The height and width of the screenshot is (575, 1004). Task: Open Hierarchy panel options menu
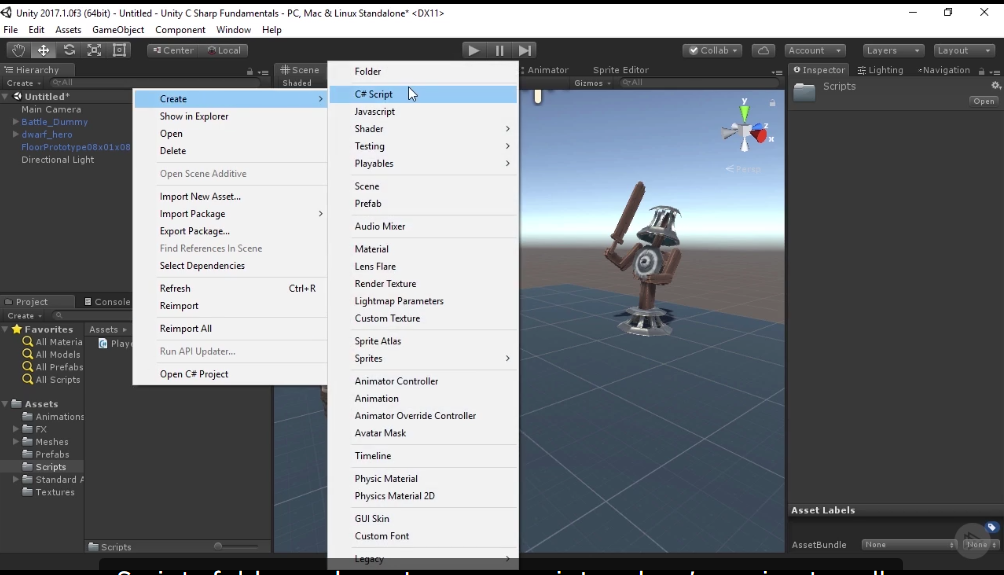tap(263, 72)
